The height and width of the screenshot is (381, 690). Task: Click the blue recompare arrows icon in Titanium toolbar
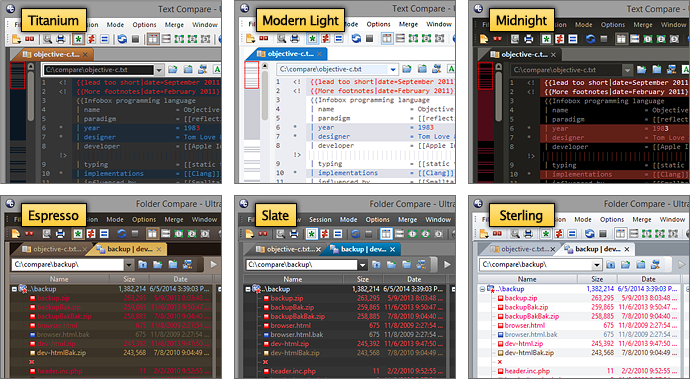[x=122, y=39]
